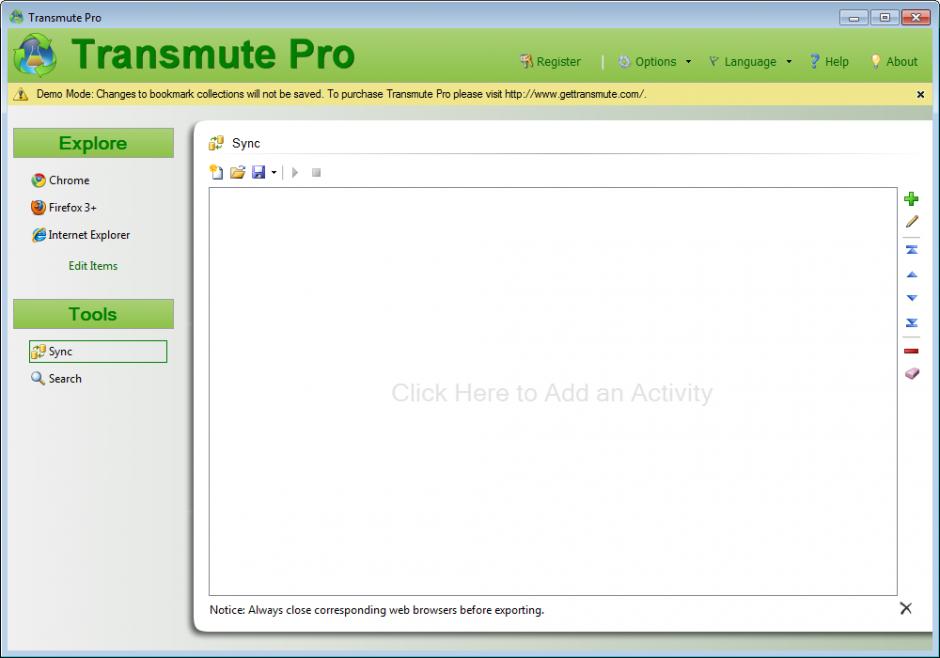Move activity down one step

pyautogui.click(x=912, y=298)
